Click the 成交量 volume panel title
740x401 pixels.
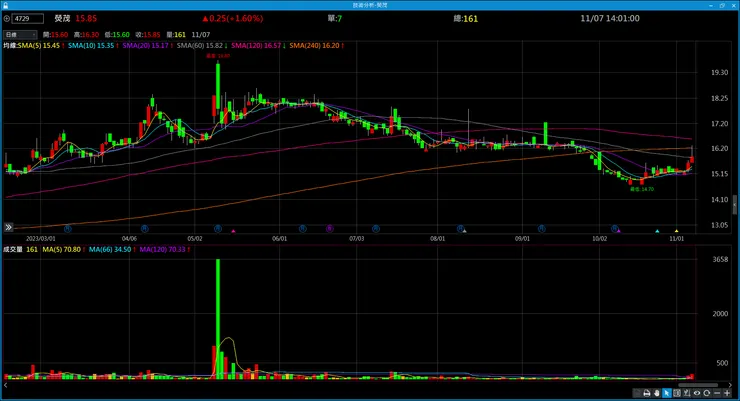13,250
